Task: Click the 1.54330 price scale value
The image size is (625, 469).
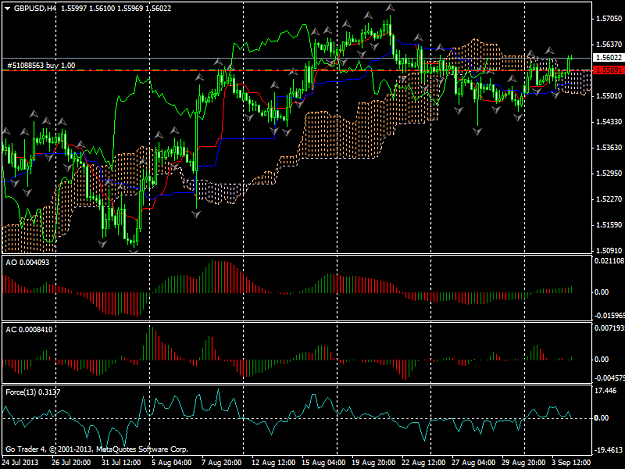Action: pos(609,122)
